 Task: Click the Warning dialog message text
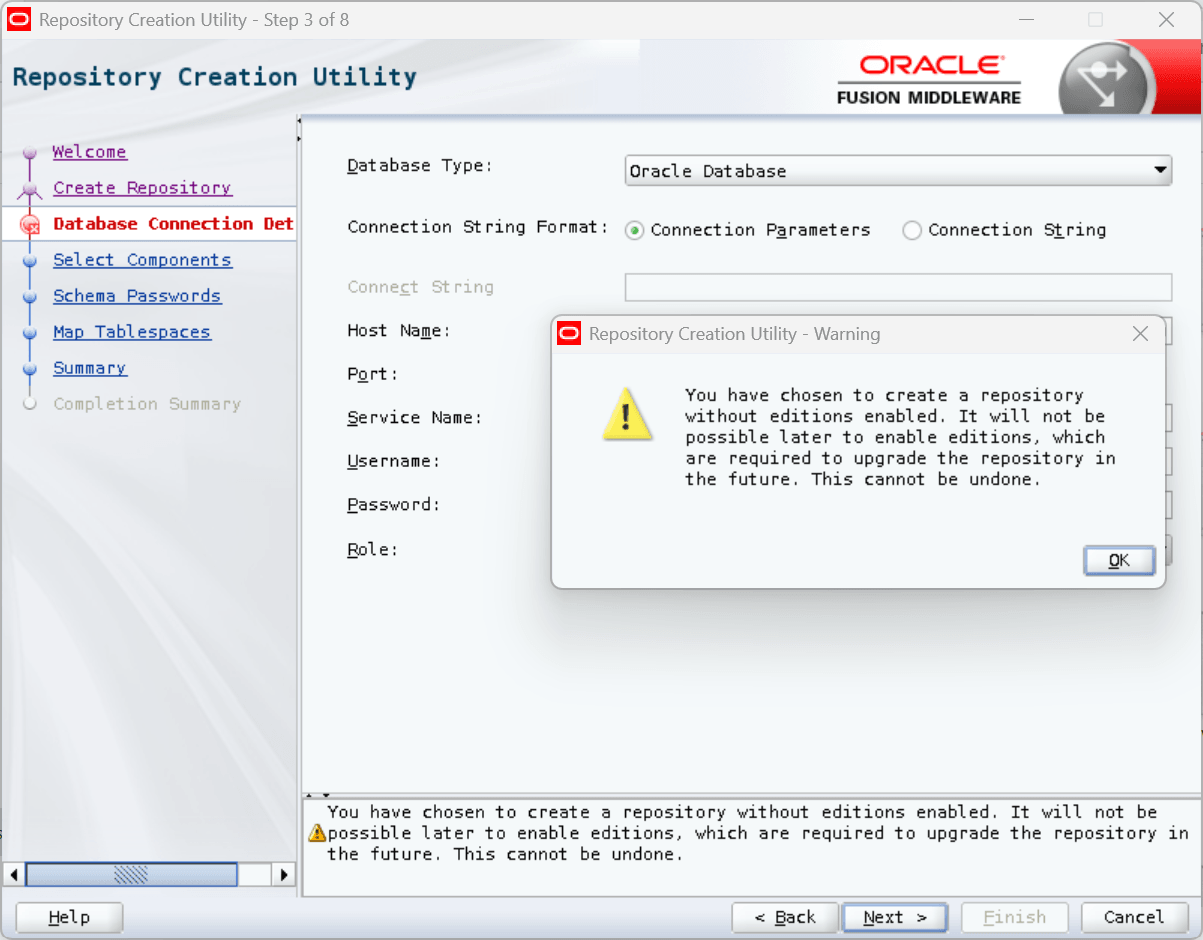tap(900, 437)
